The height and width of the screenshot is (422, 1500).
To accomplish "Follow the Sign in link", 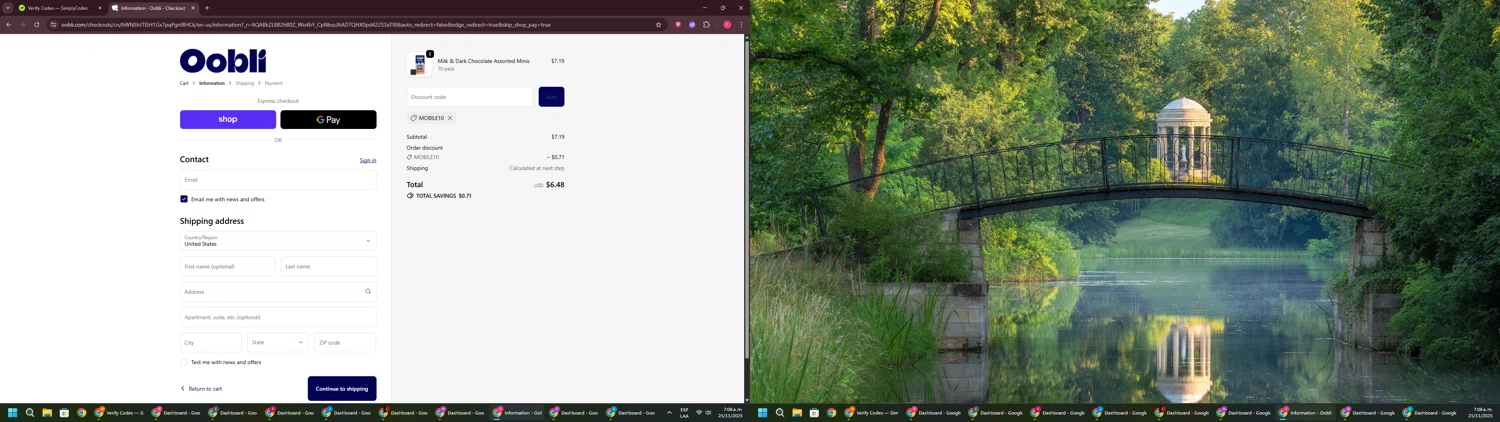I will tap(368, 160).
